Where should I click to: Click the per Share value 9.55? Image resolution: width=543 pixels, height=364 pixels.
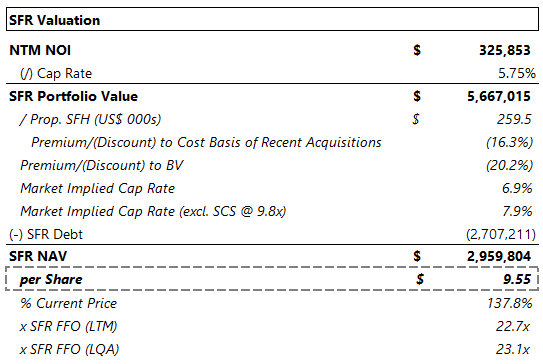(517, 279)
